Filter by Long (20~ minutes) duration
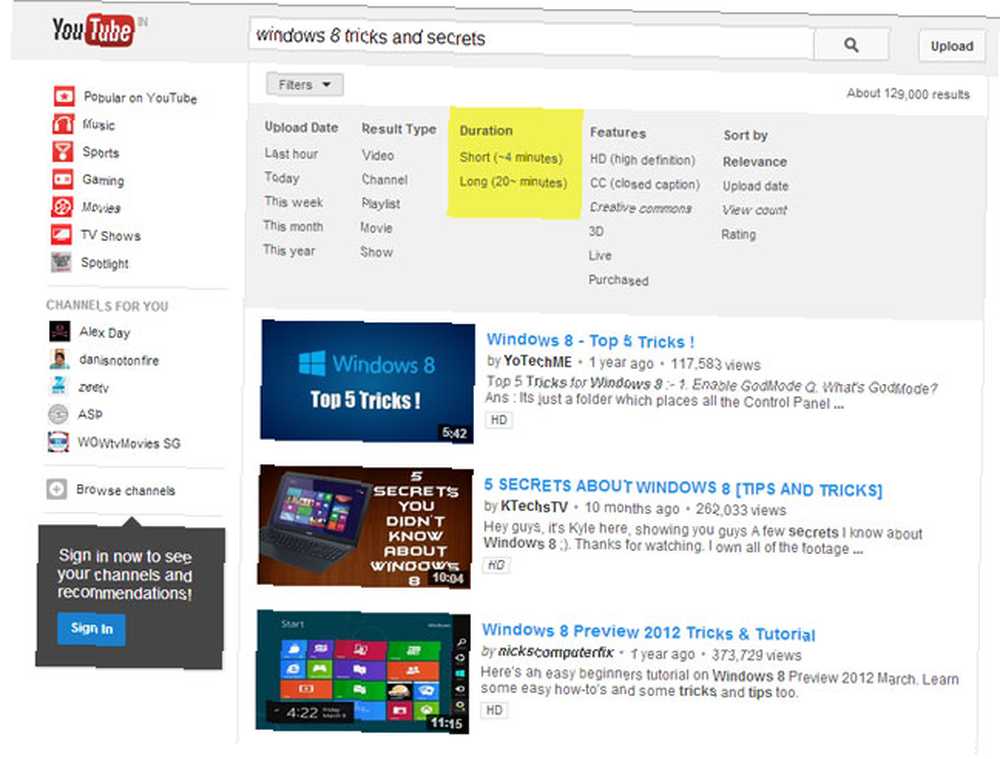This screenshot has height=759, width=1000. (513, 182)
